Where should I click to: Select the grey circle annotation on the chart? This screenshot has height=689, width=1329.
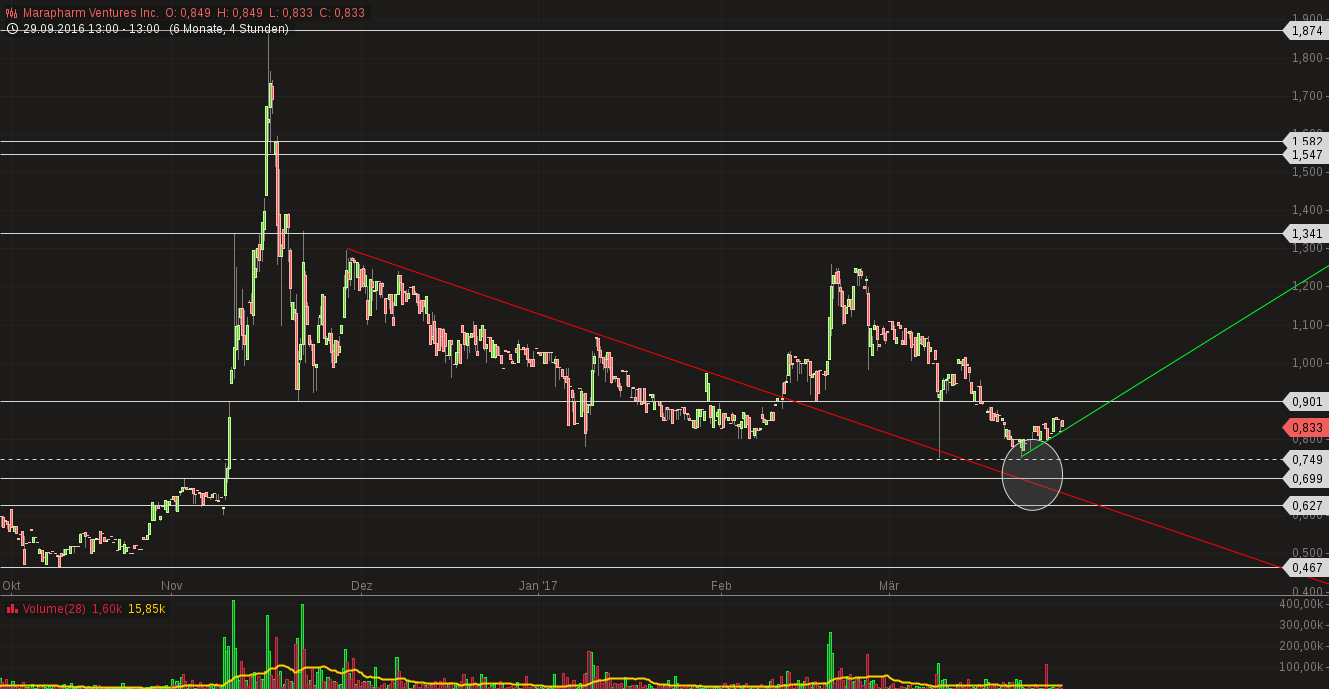[1032, 476]
